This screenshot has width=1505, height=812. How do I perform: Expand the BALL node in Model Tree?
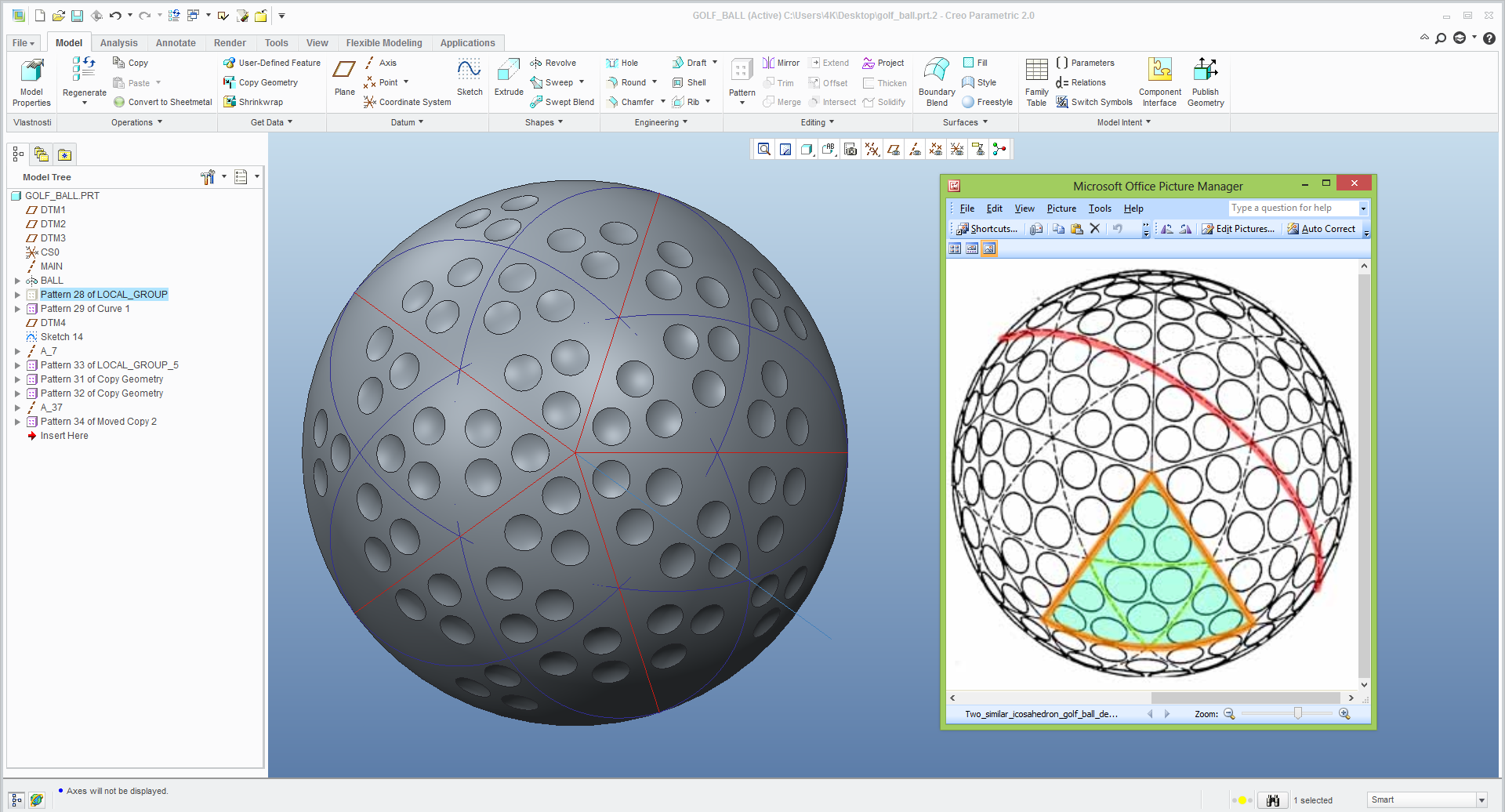click(x=18, y=281)
